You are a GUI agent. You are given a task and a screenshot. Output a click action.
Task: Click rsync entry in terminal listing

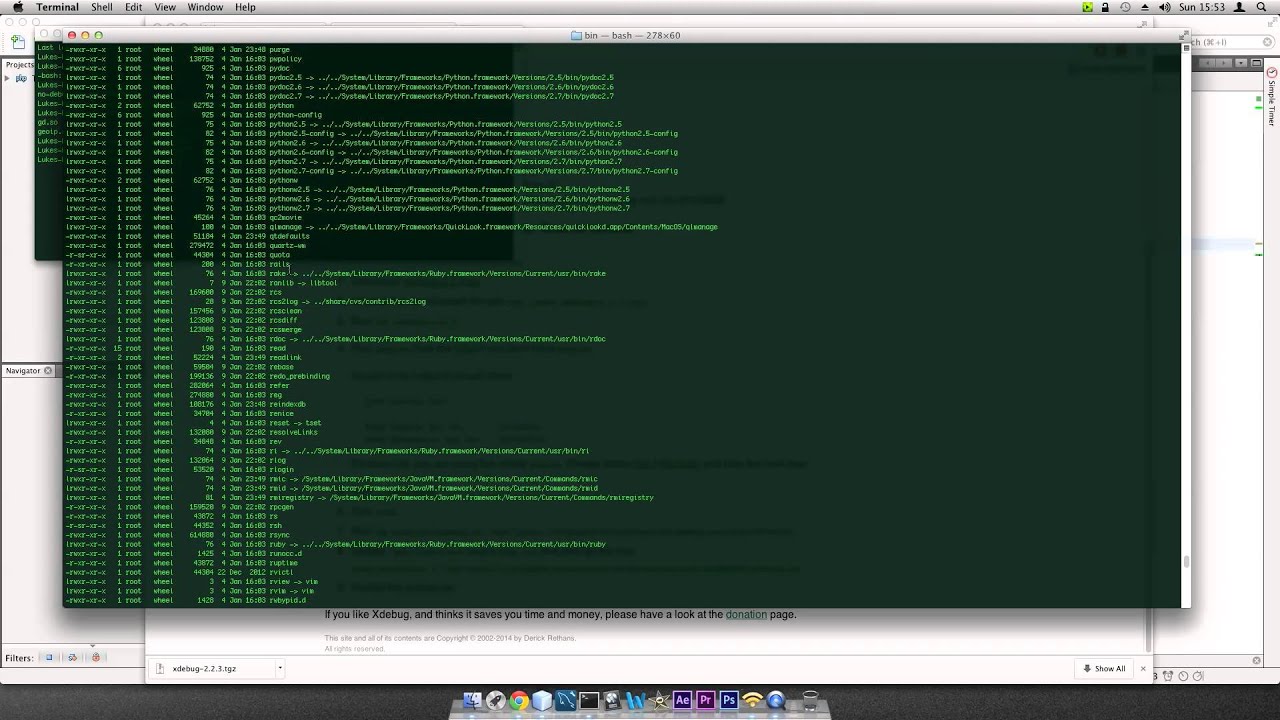tap(177, 535)
